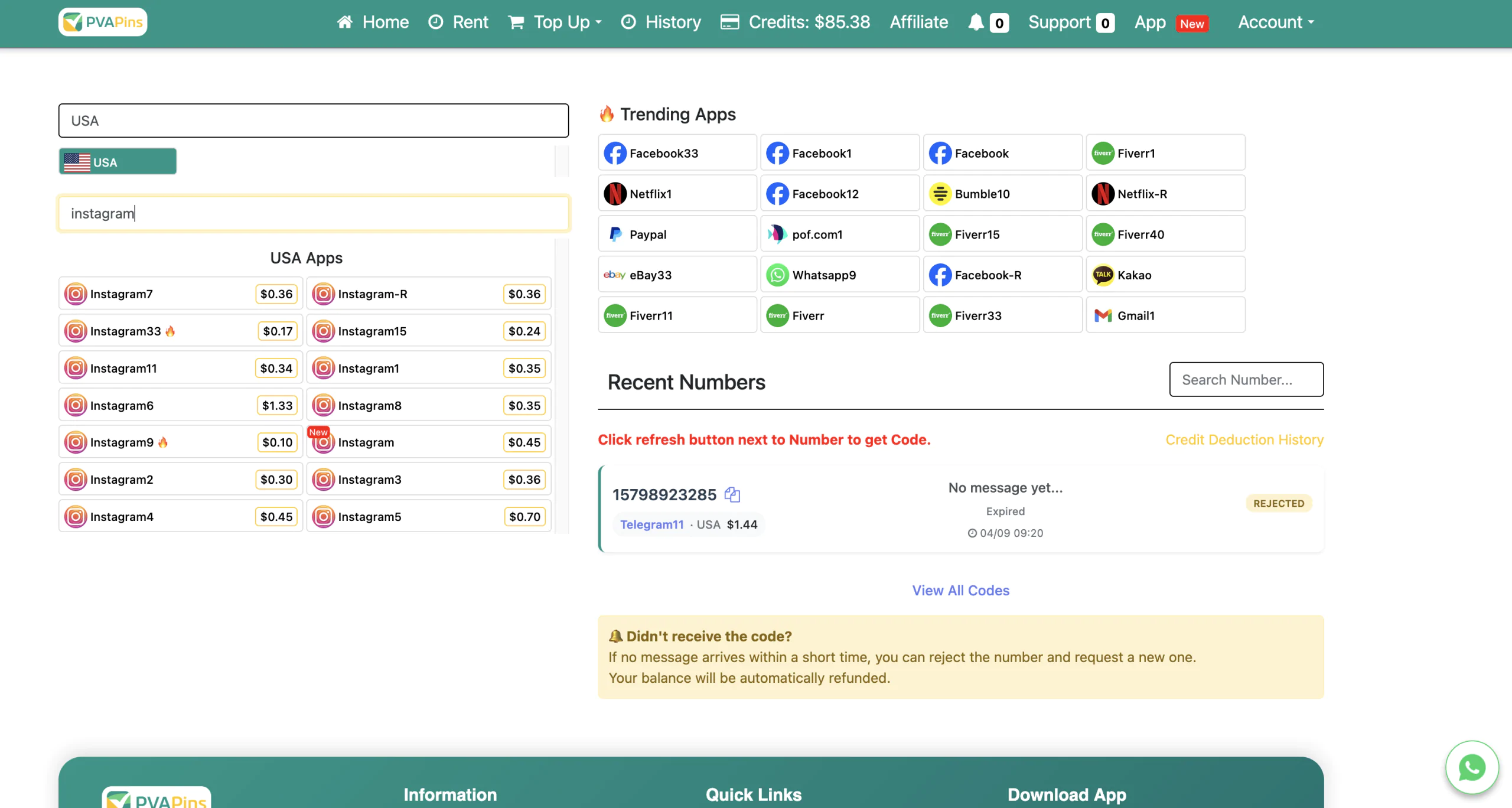The height and width of the screenshot is (808, 1512).
Task: Select plain Fiverr trending app
Action: (840, 315)
